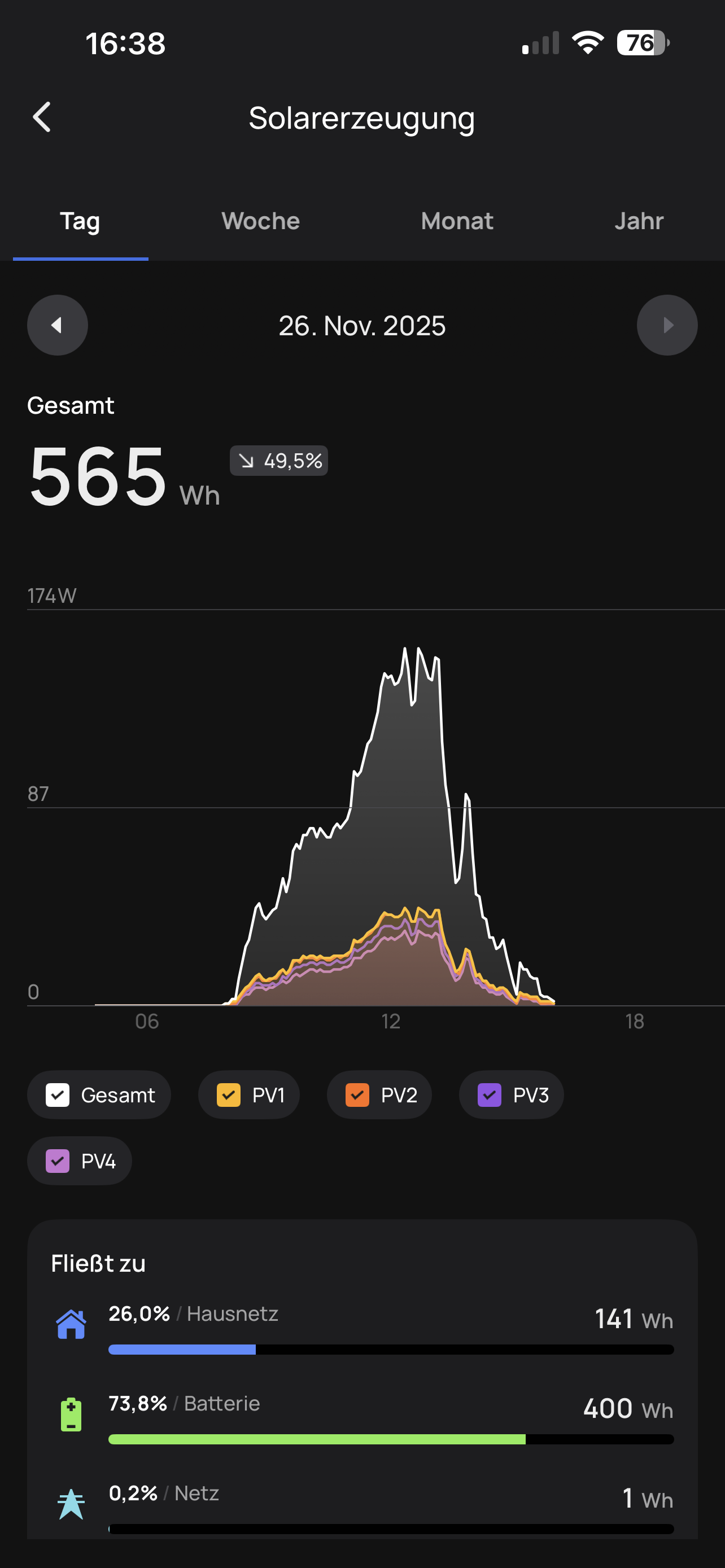Switch to the Monat tab

pyautogui.click(x=457, y=222)
